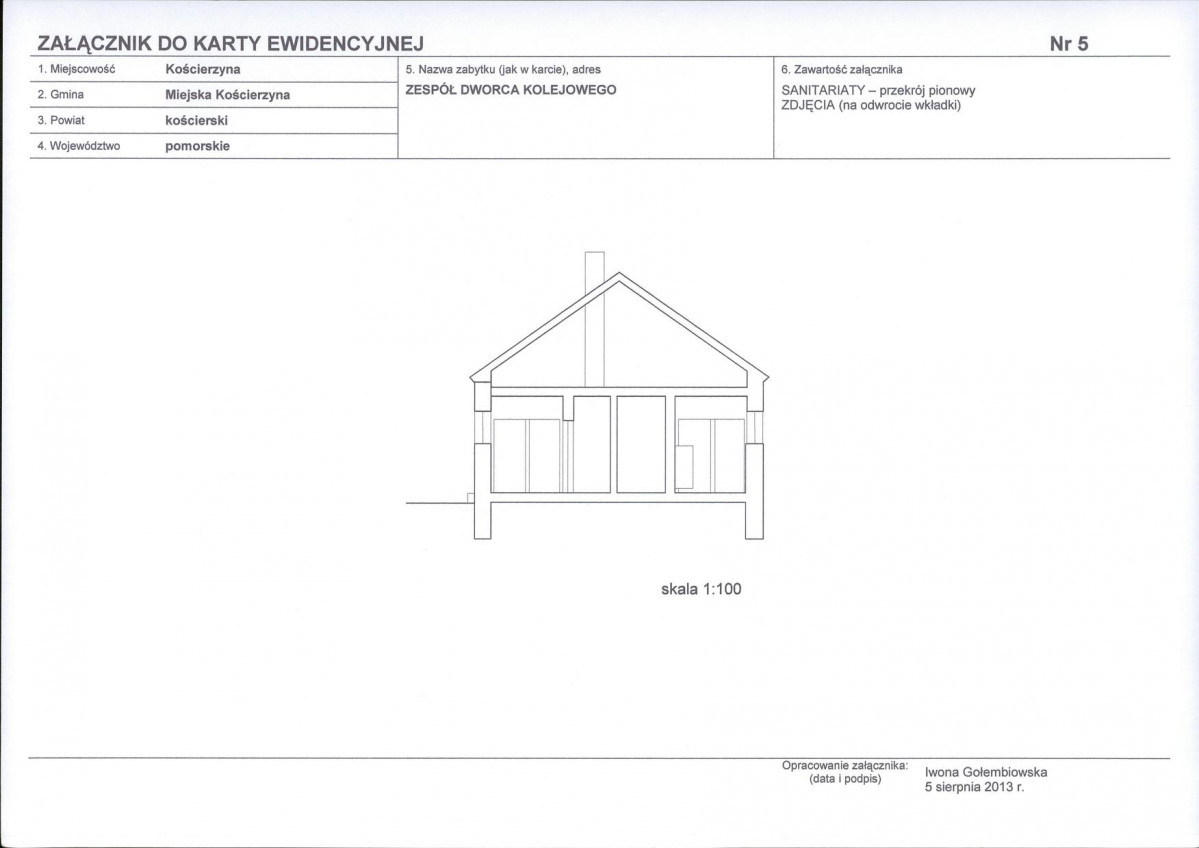The height and width of the screenshot is (848, 1199).
Task: Click the 'Miejska Kościerzyna' gmina value
Action: tap(227, 95)
